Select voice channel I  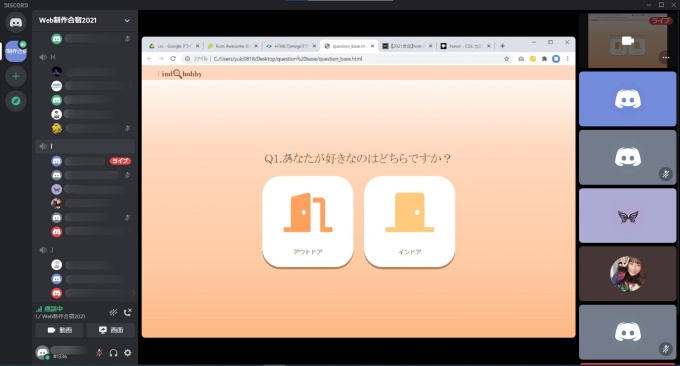tap(85, 146)
